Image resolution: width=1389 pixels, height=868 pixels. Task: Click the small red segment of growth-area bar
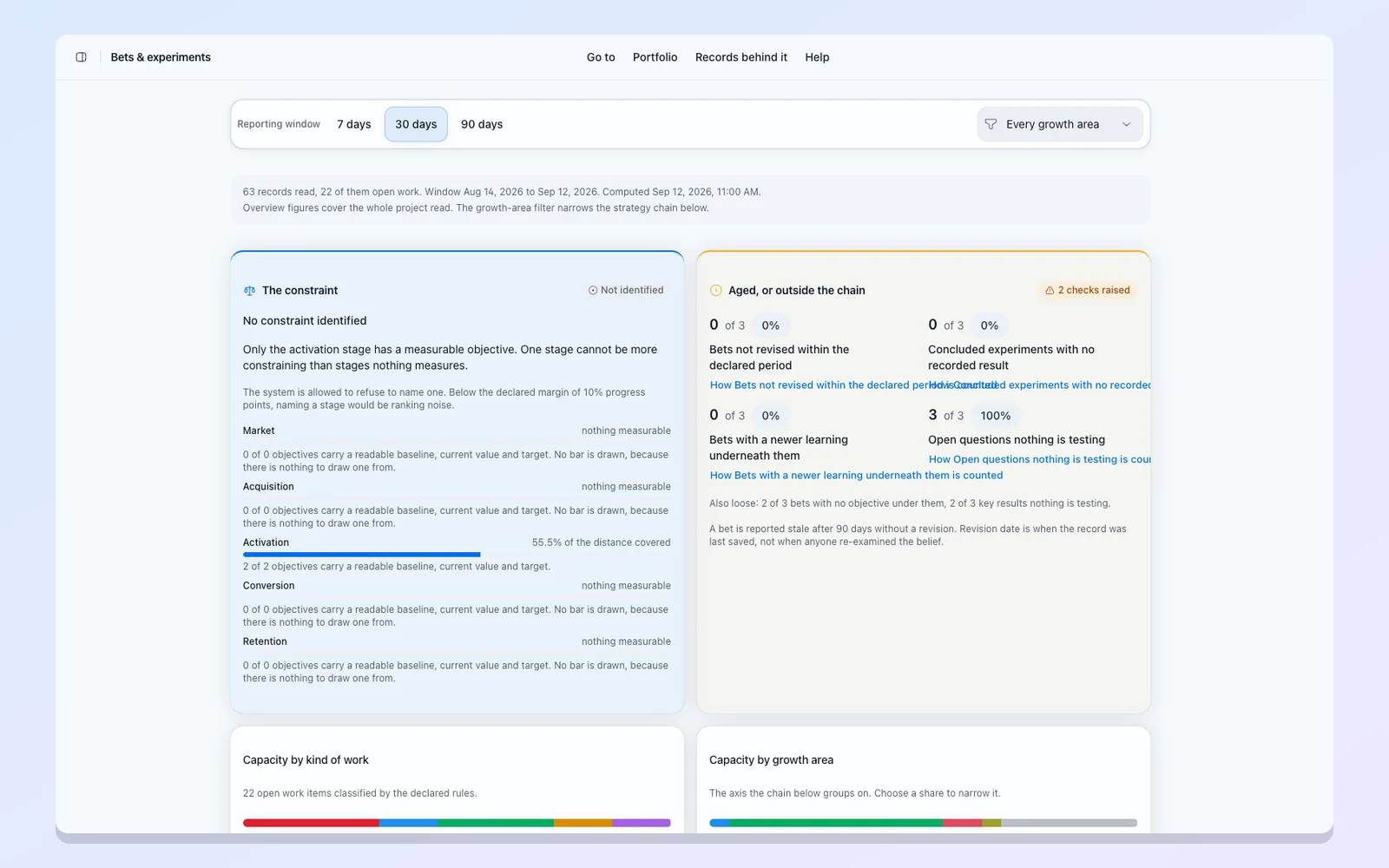[x=962, y=823]
